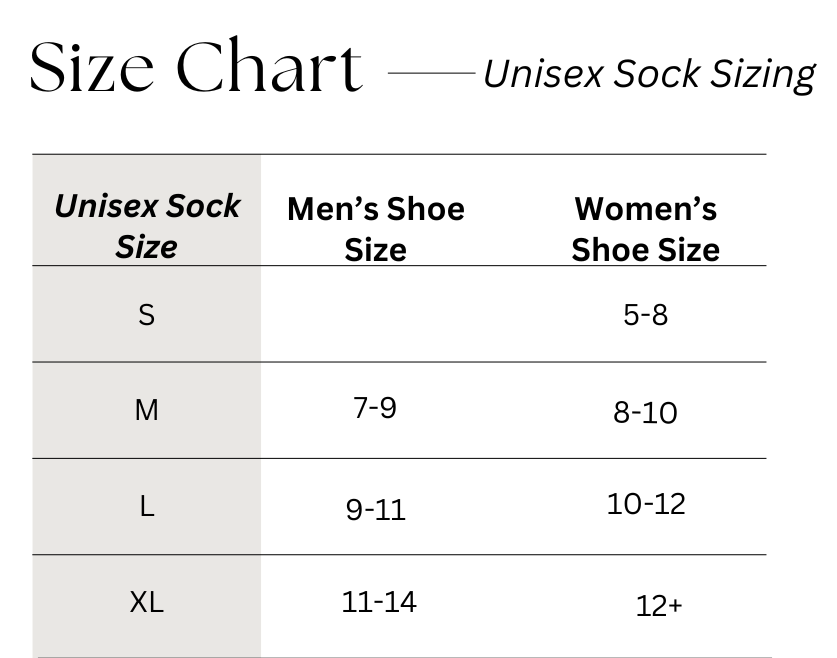Screen dimensions: 837x658
Task: Click the 'M' sock size cell
Action: tap(147, 410)
